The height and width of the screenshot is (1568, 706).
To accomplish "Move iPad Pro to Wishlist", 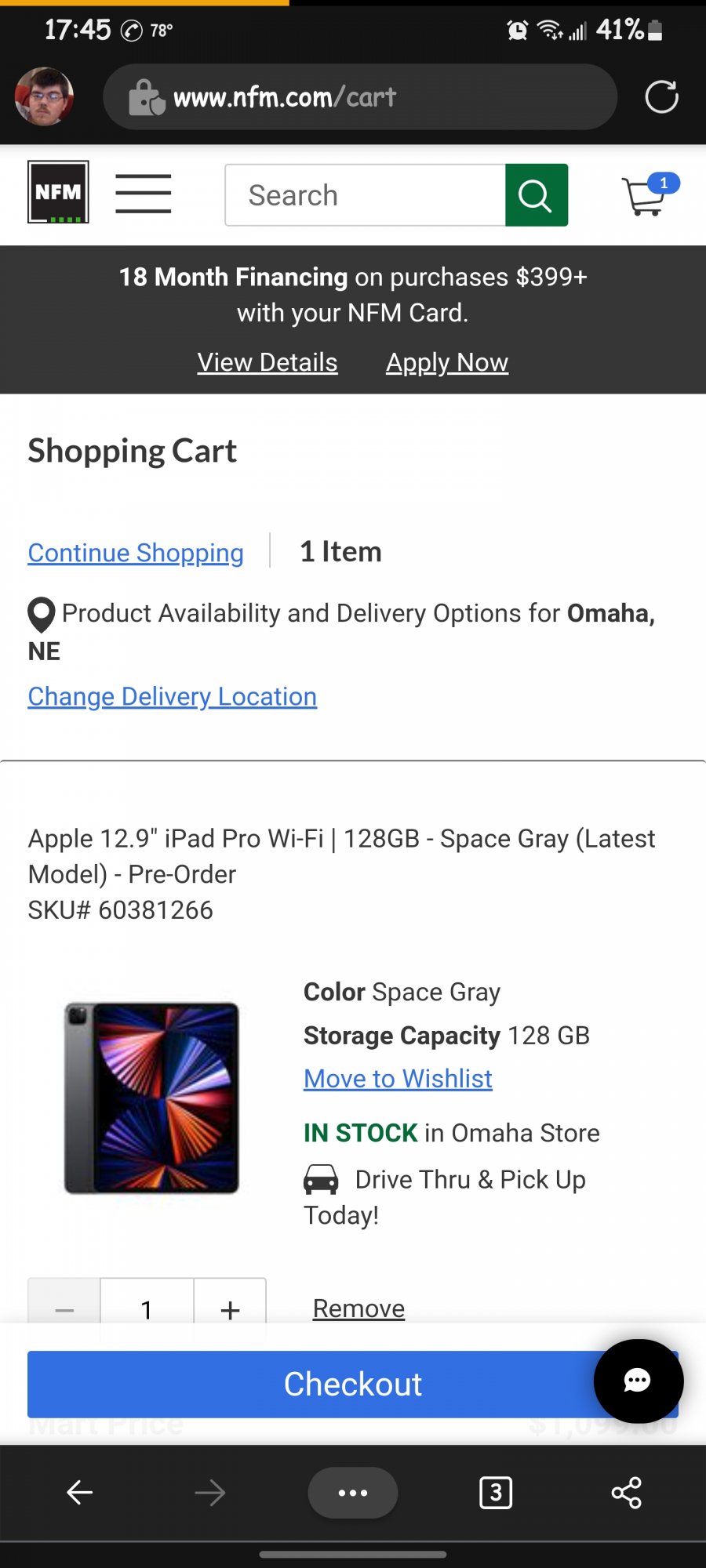I will pyautogui.click(x=398, y=1079).
